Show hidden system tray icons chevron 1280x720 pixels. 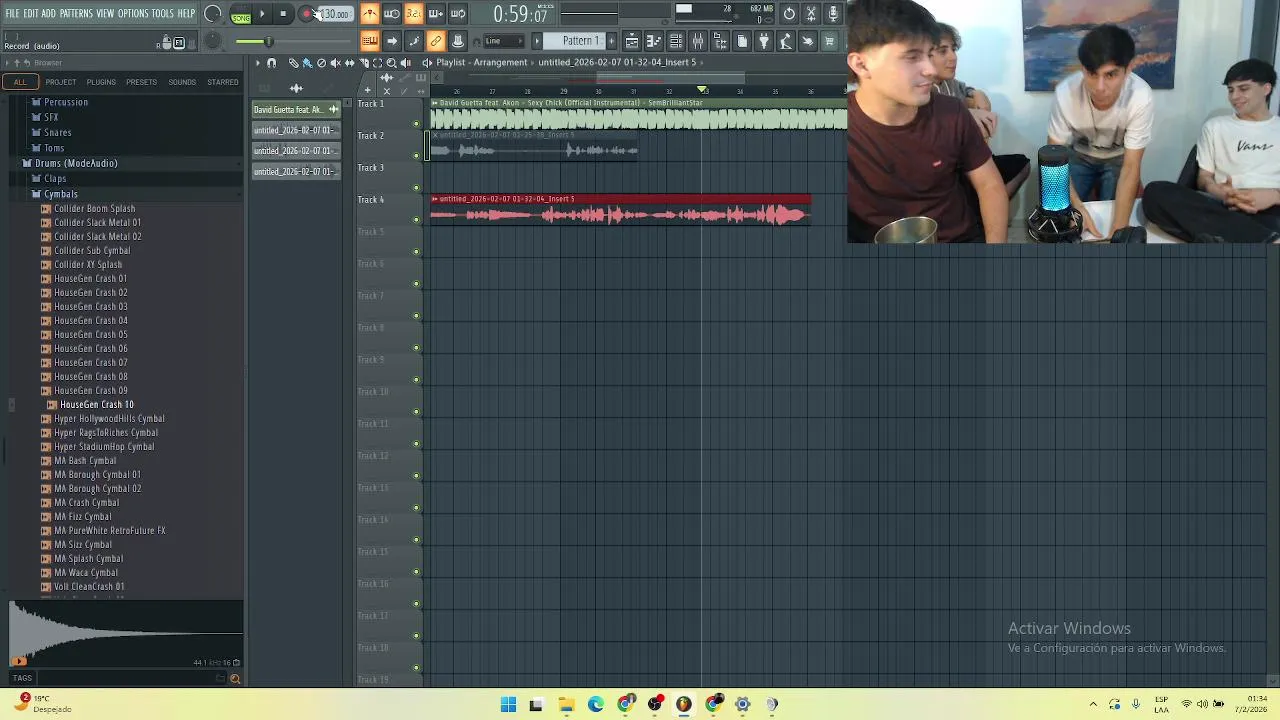tap(1093, 704)
